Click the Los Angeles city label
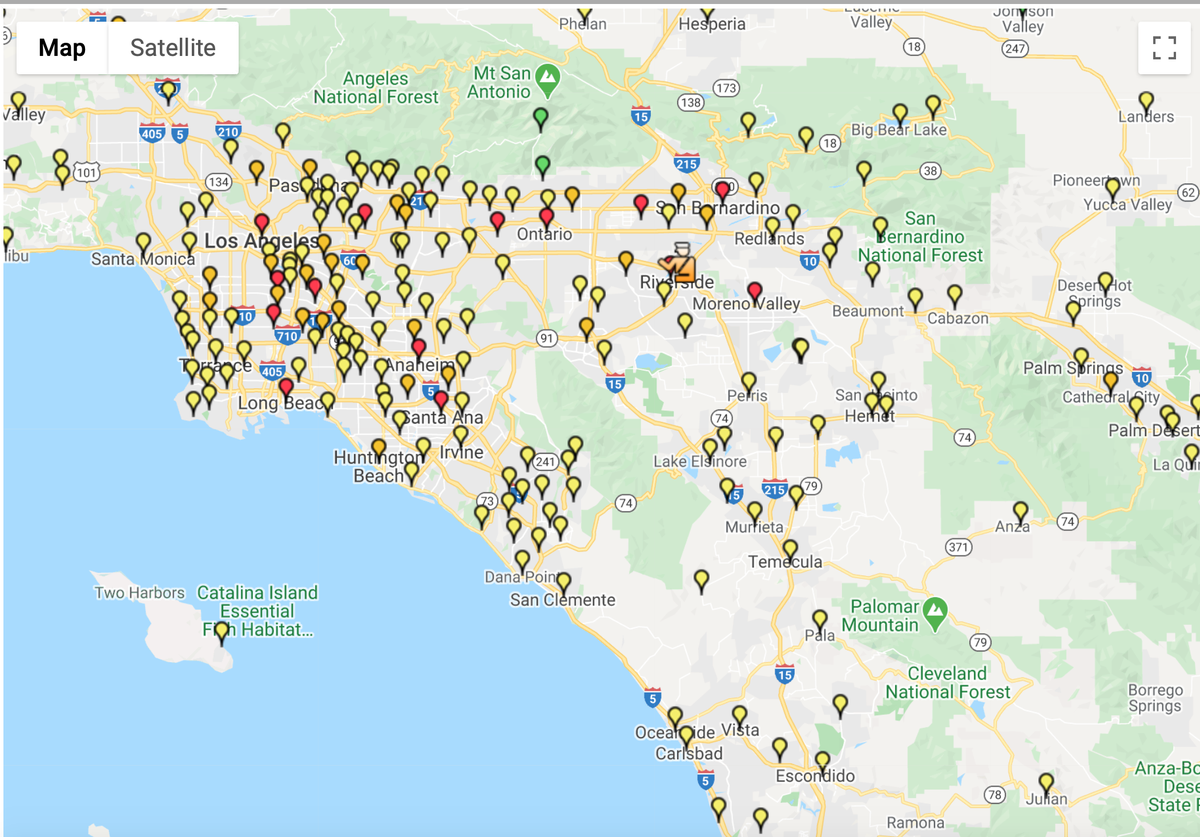The image size is (1200, 837). [262, 241]
